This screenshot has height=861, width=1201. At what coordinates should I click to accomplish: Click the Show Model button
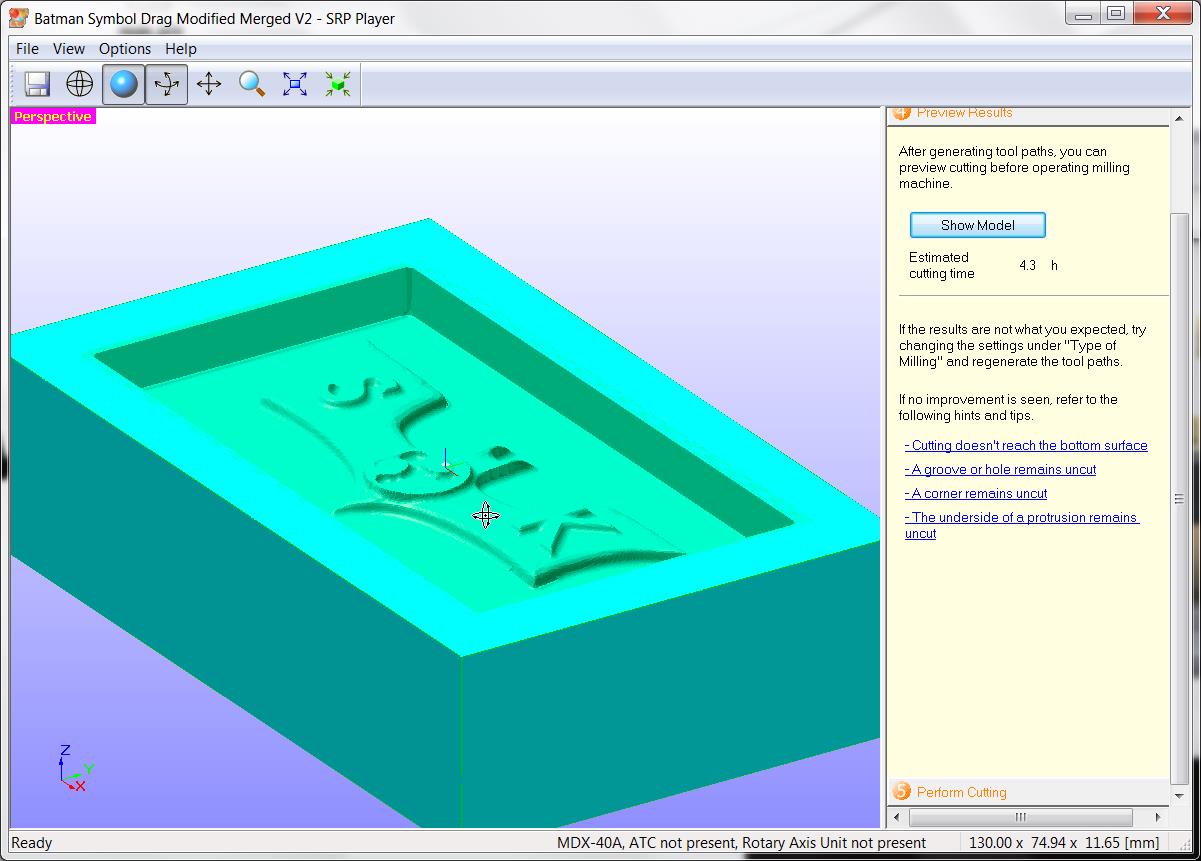978,225
